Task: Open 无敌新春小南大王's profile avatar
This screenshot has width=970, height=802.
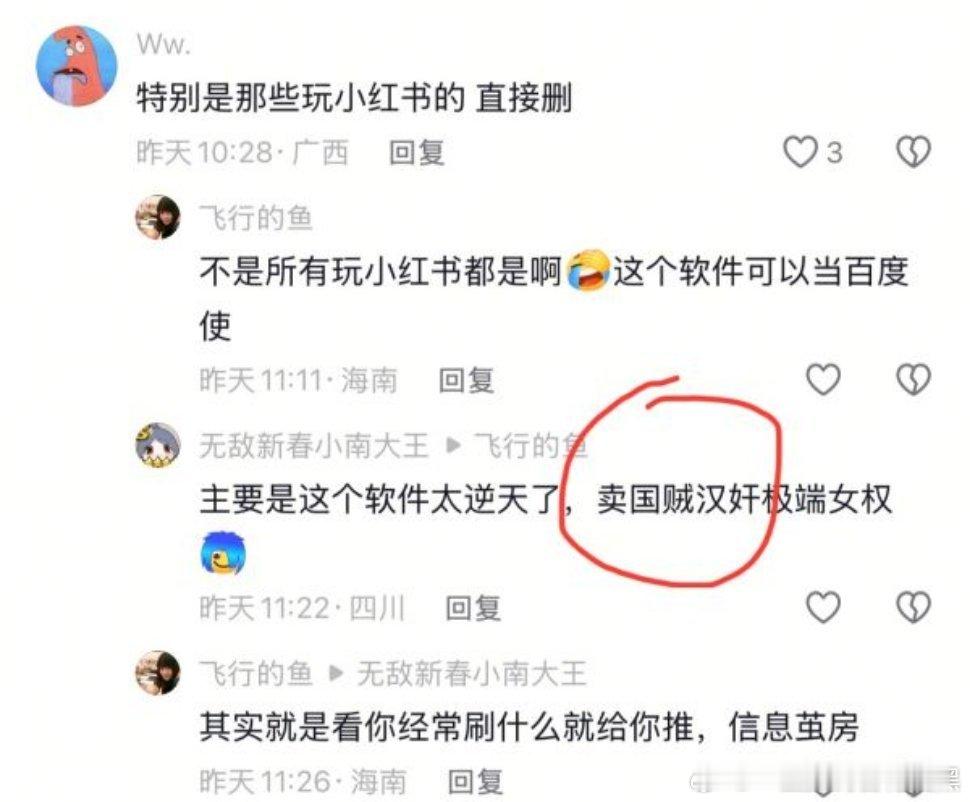Action: [x=158, y=445]
